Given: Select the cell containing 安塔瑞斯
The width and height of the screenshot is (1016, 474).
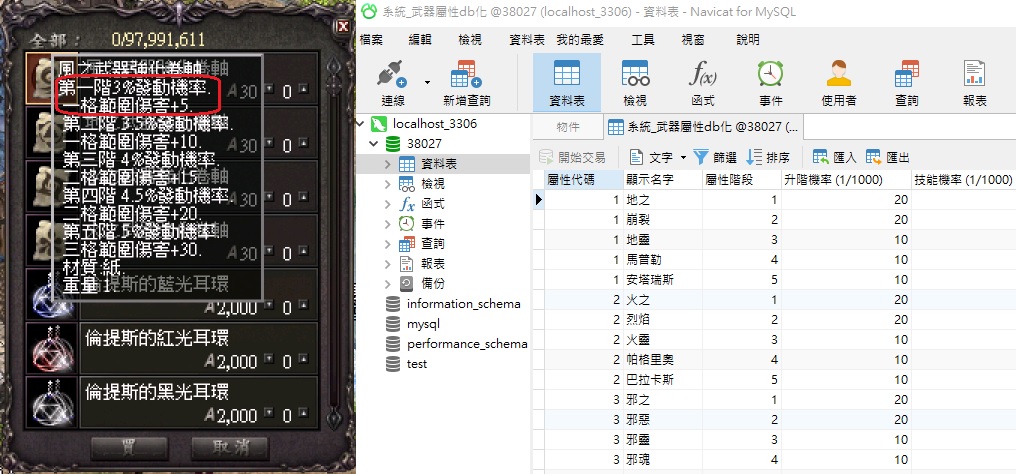Looking at the screenshot, I should (663, 280).
